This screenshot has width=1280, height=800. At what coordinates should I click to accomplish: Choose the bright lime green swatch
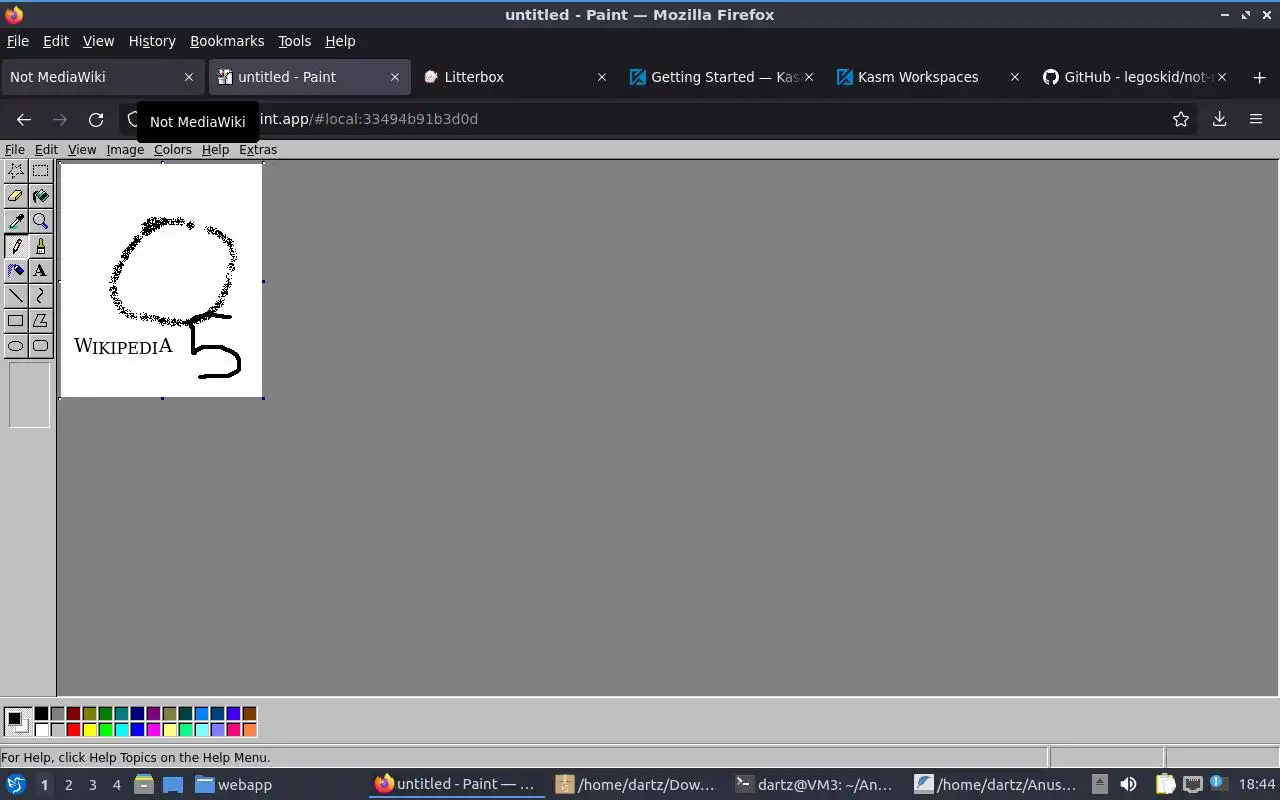(105, 730)
